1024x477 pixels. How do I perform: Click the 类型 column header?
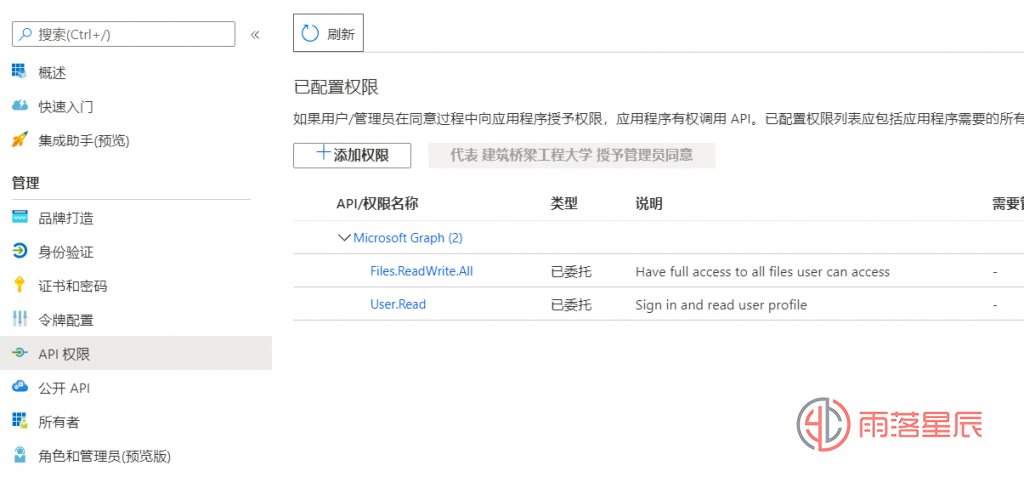coord(564,204)
